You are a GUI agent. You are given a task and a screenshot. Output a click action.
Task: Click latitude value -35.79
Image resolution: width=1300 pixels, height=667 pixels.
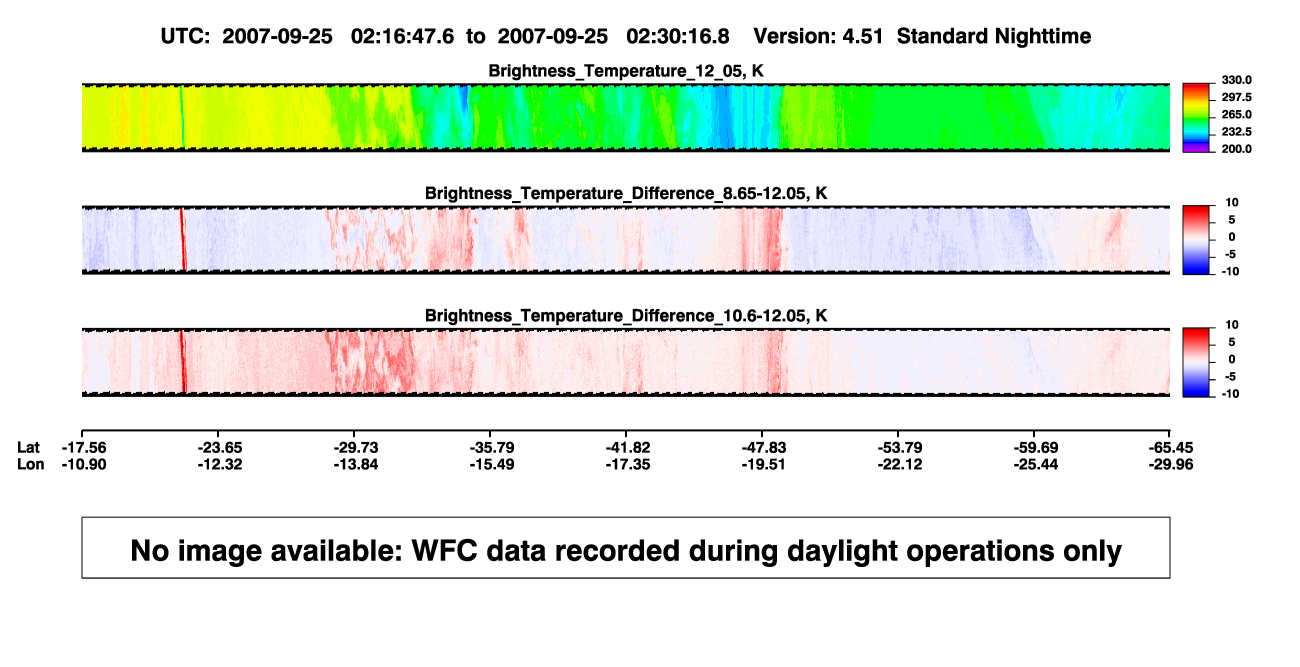[491, 446]
